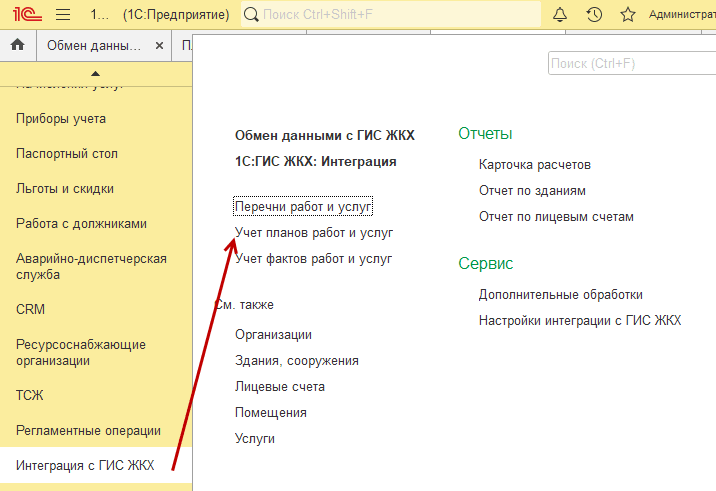This screenshot has height=491, width=716.
Task: Click the Сервис heading
Action: point(485,263)
